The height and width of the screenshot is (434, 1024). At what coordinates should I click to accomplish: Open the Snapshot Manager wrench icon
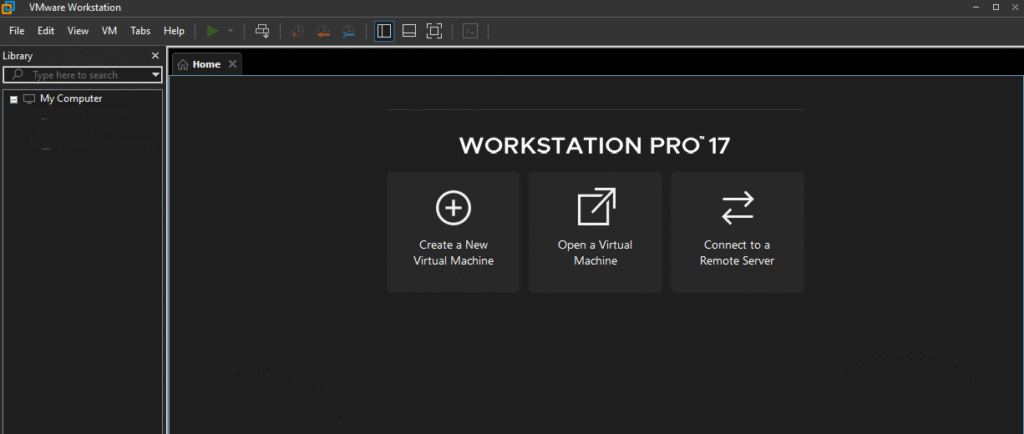pyautogui.click(x=349, y=31)
